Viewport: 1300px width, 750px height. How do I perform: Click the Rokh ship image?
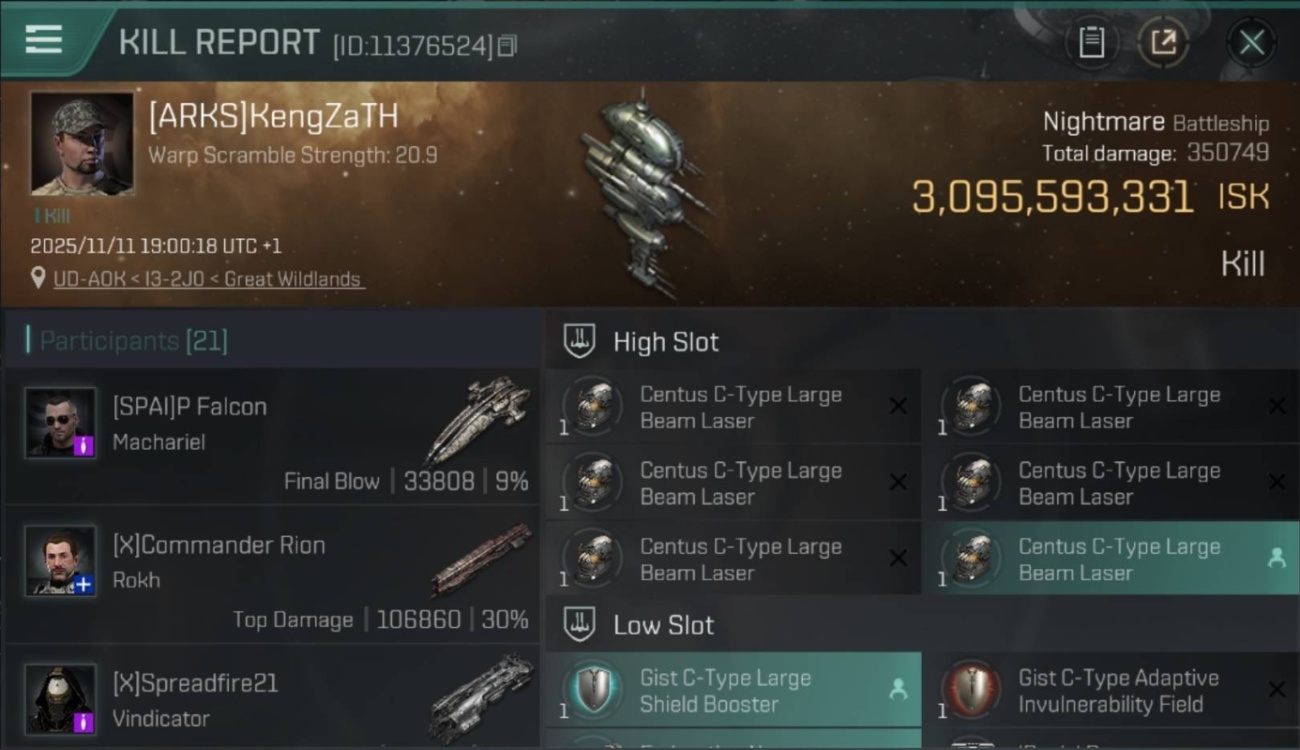click(482, 558)
